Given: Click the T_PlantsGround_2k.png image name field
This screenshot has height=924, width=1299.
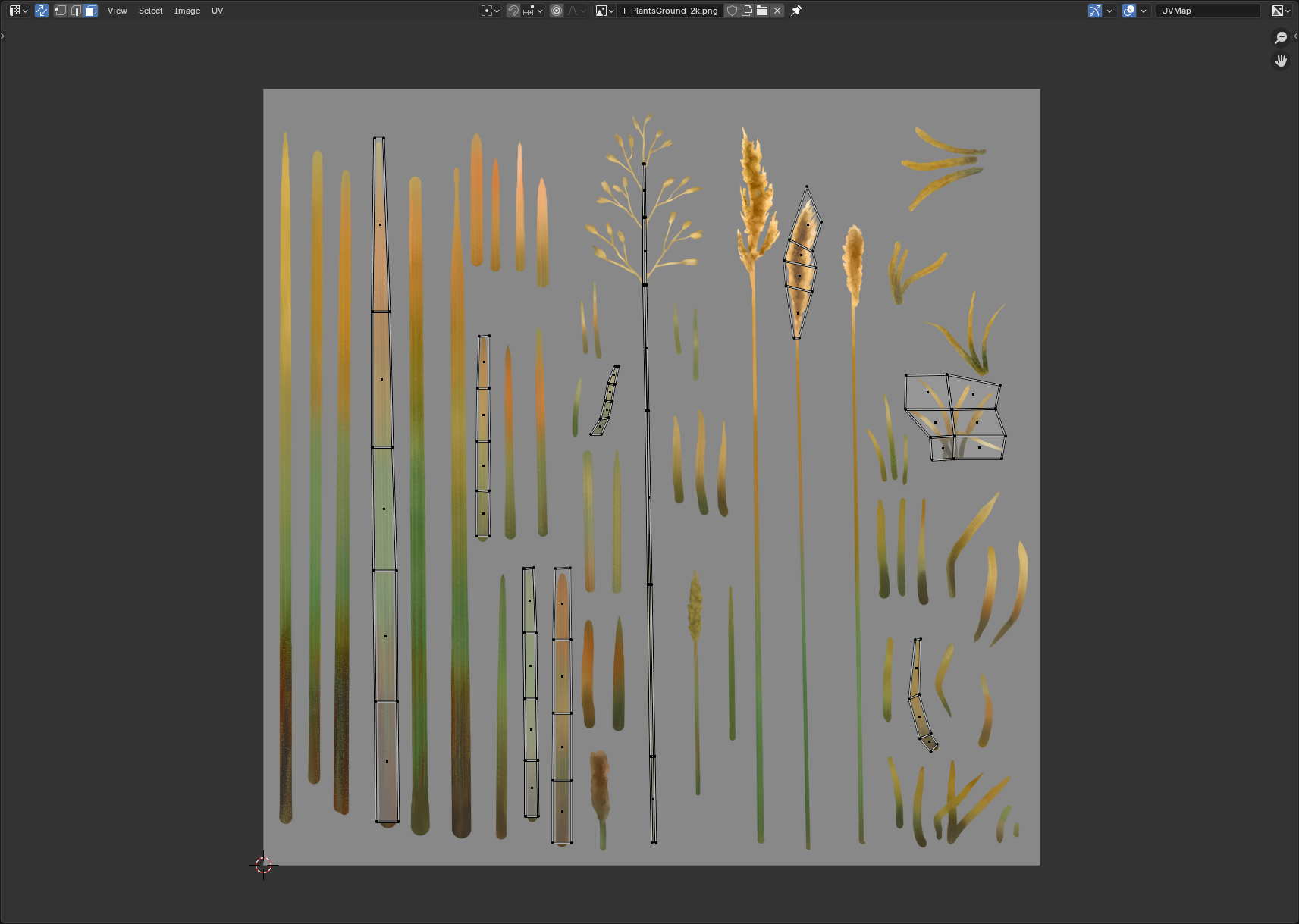Looking at the screenshot, I should (x=669, y=11).
